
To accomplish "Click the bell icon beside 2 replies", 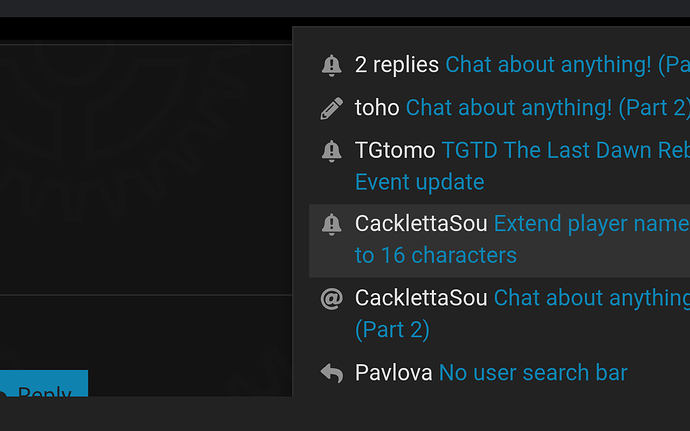I will pyautogui.click(x=331, y=66).
